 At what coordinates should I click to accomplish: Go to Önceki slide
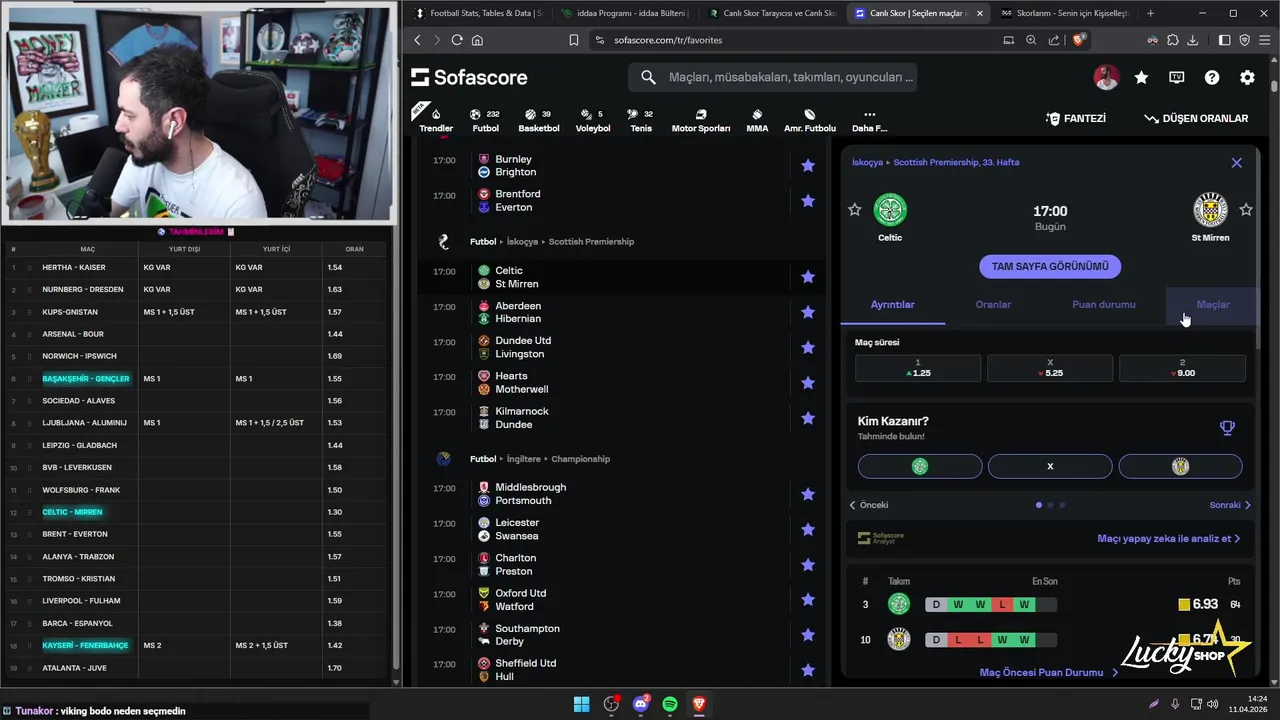point(869,505)
